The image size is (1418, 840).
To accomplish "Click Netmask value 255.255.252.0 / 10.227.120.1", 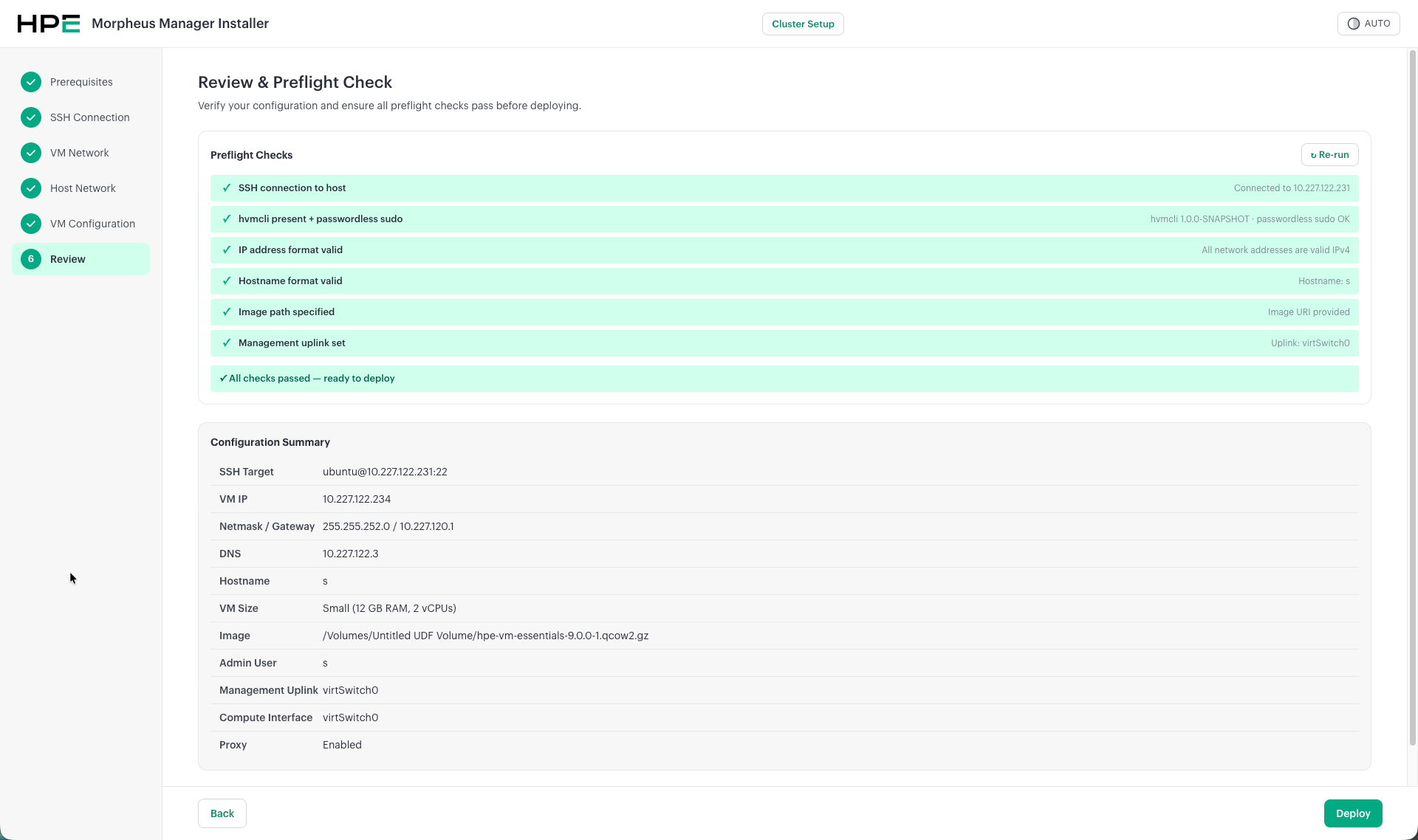I will 388,526.
